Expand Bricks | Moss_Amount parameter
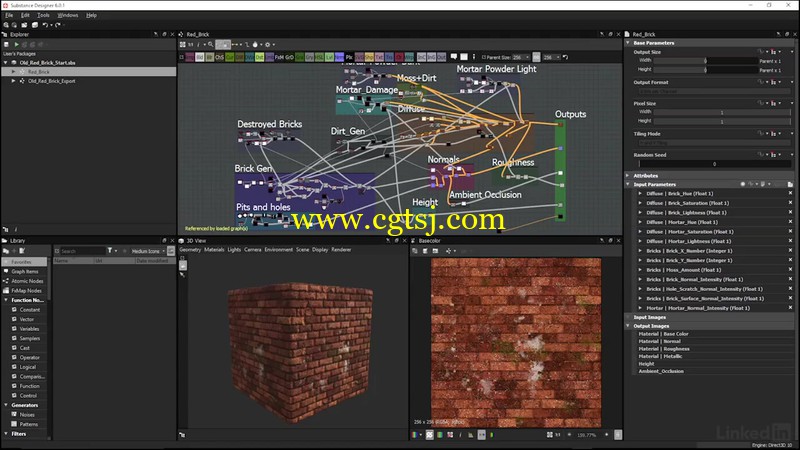The image size is (800, 450). pyautogui.click(x=640, y=270)
